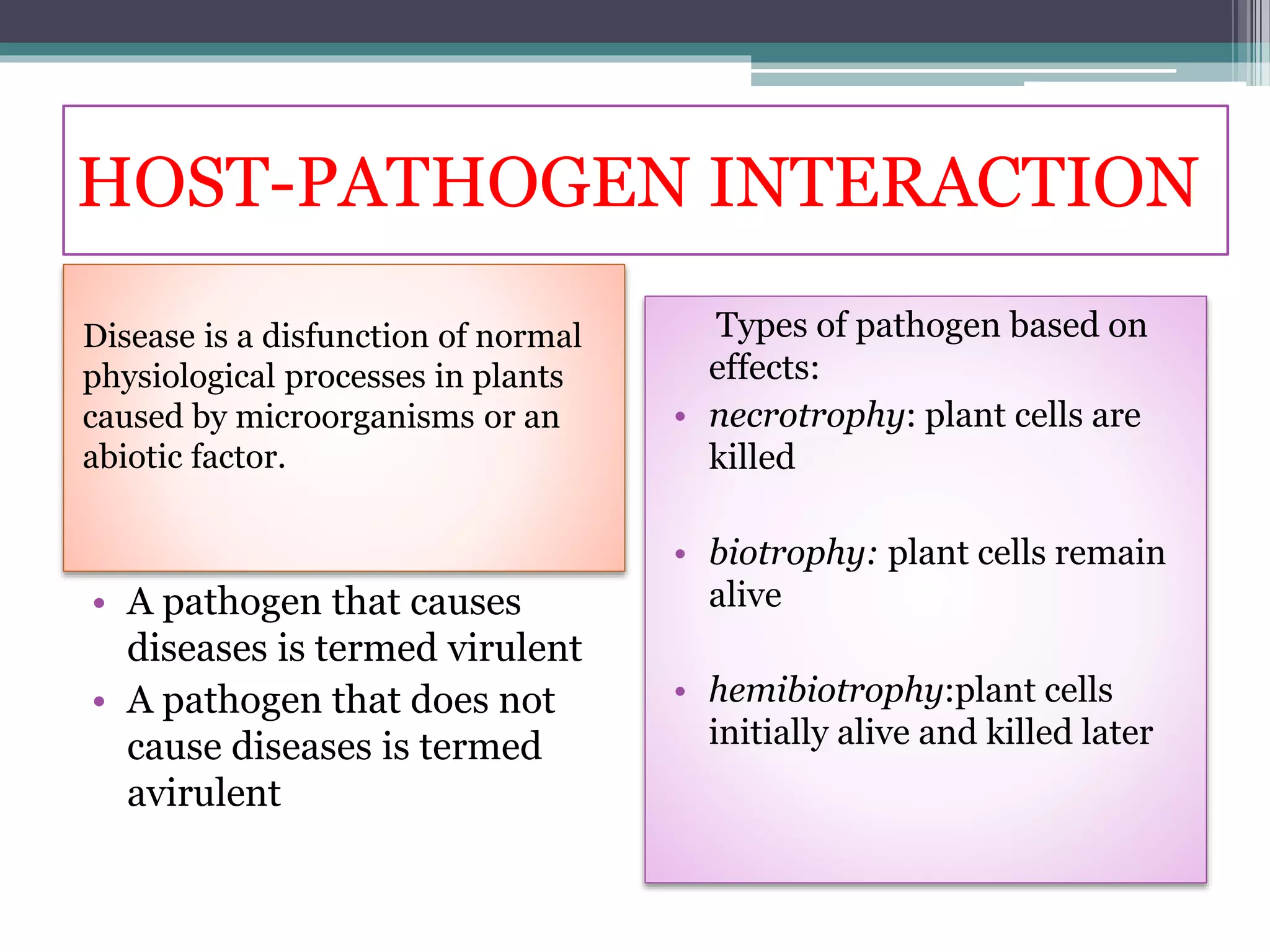1270x952 pixels.
Task: Click the word 'alive' under biotrophy
Action: coord(745,595)
